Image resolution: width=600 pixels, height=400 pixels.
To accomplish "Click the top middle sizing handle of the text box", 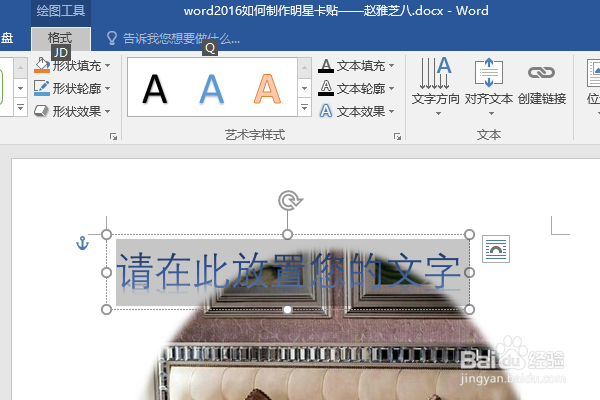I will click(x=287, y=234).
